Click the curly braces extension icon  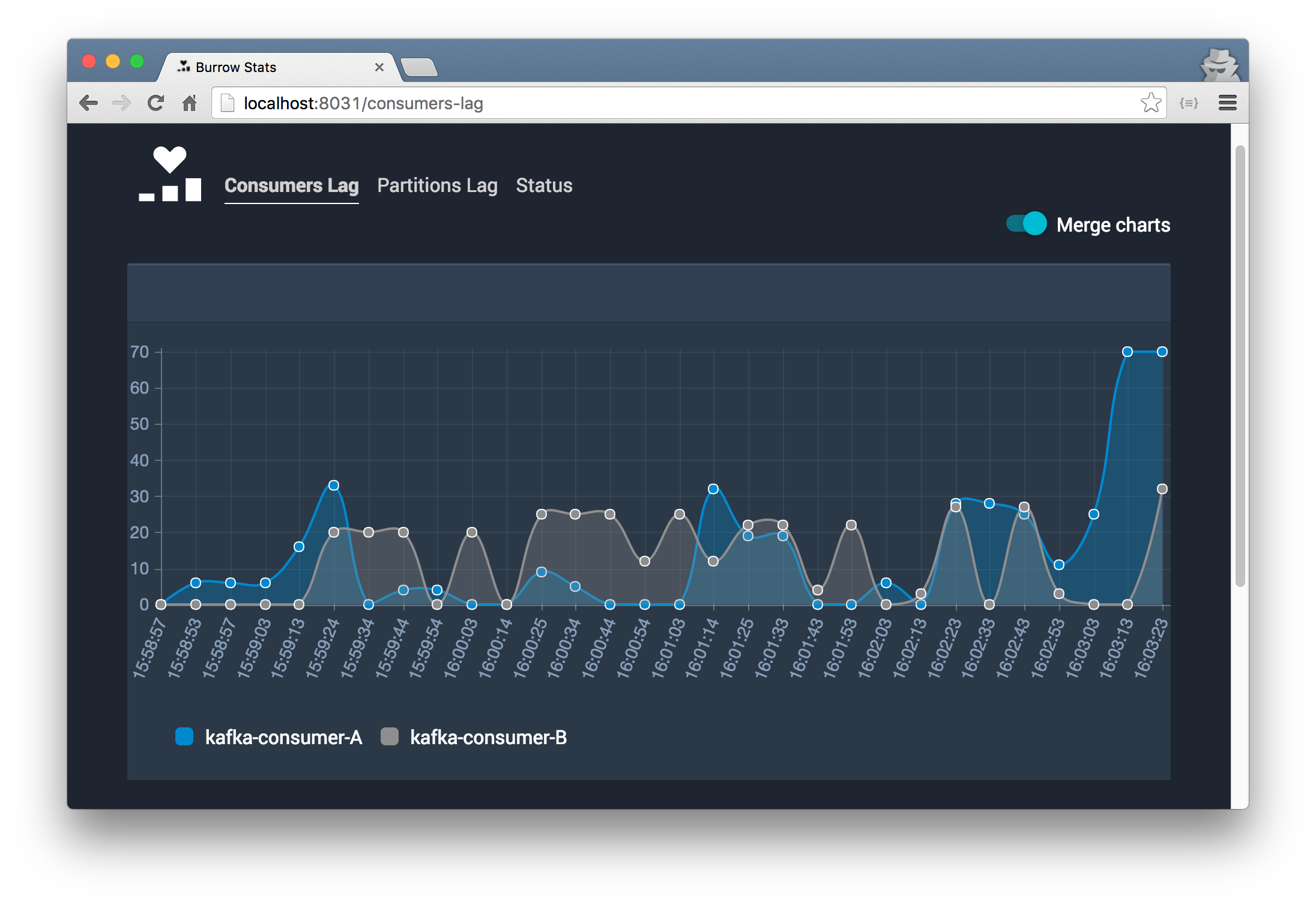click(x=1188, y=103)
